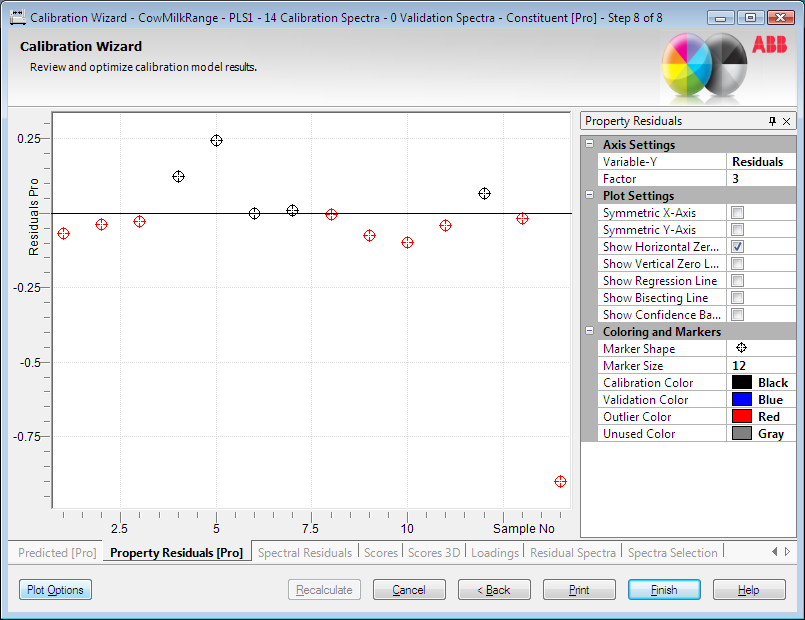
Task: Open the Loadings tab
Action: coord(494,552)
